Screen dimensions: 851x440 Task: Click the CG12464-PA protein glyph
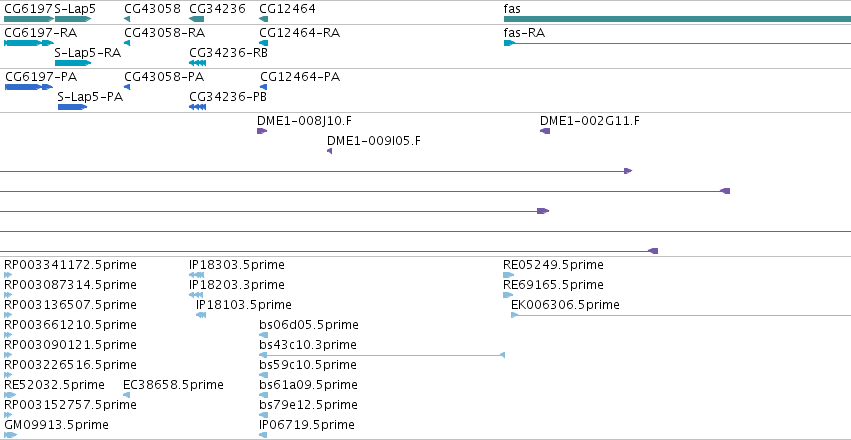[x=264, y=87]
